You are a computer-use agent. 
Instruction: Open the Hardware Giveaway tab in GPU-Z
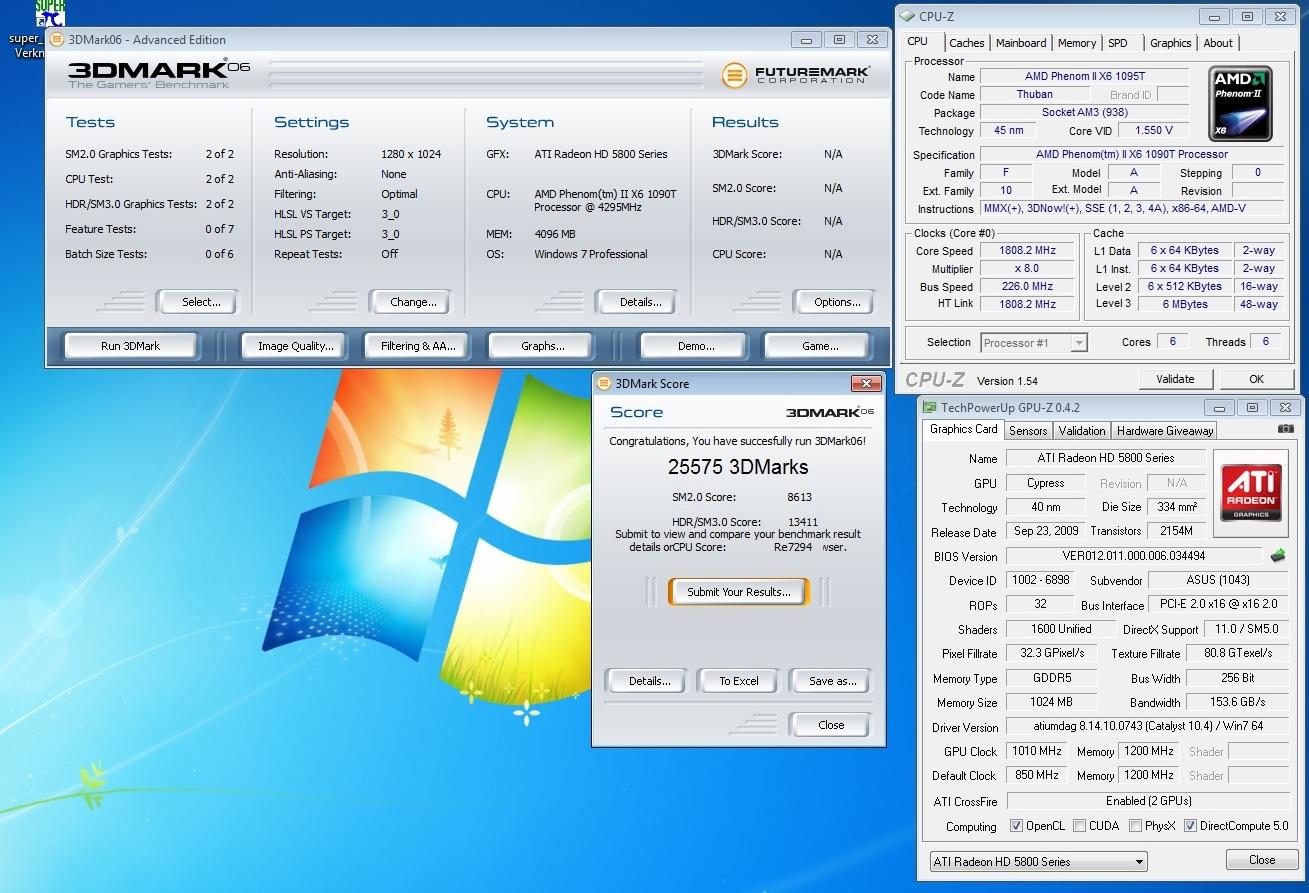pos(1165,431)
